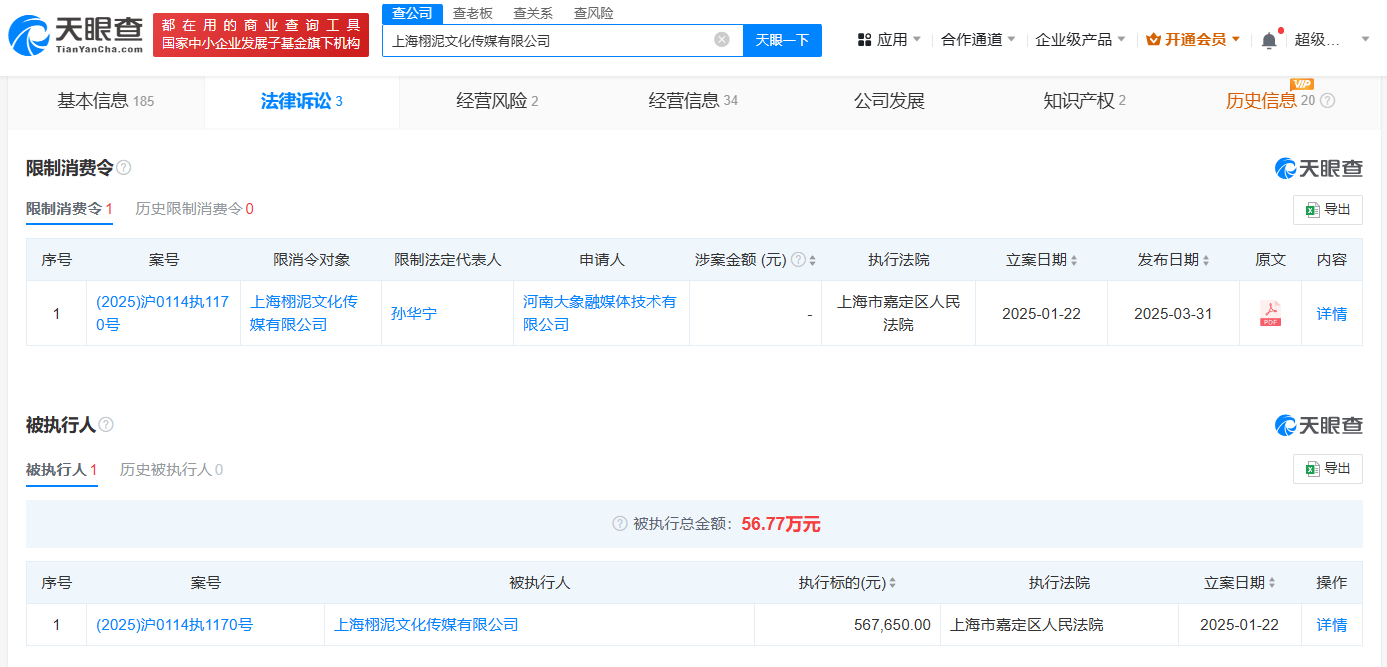This screenshot has width=1387, height=667.
Task: Export the 被执行人 table via 导出
Action: tap(1327, 468)
